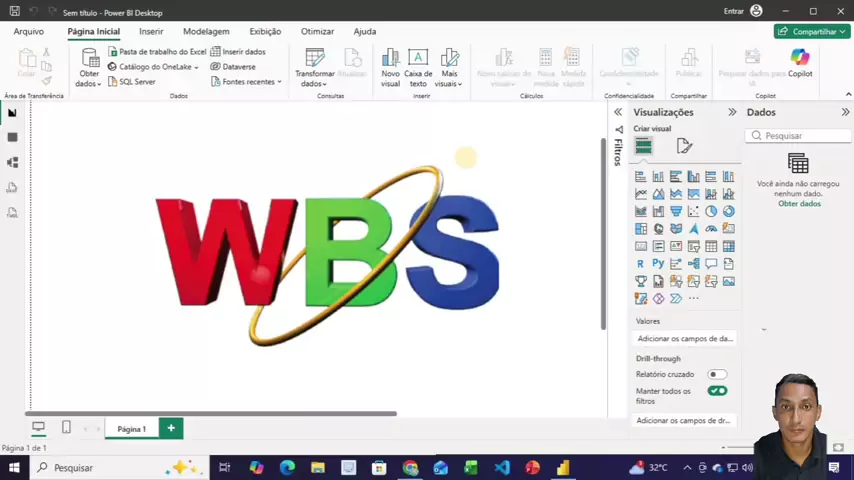The image size is (854, 480).
Task: Open more visuals via the ellipsis icon
Action: 693,299
